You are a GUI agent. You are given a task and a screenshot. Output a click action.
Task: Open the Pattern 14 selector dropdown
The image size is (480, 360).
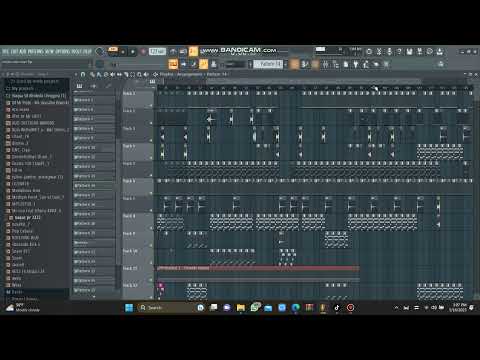(x=268, y=64)
